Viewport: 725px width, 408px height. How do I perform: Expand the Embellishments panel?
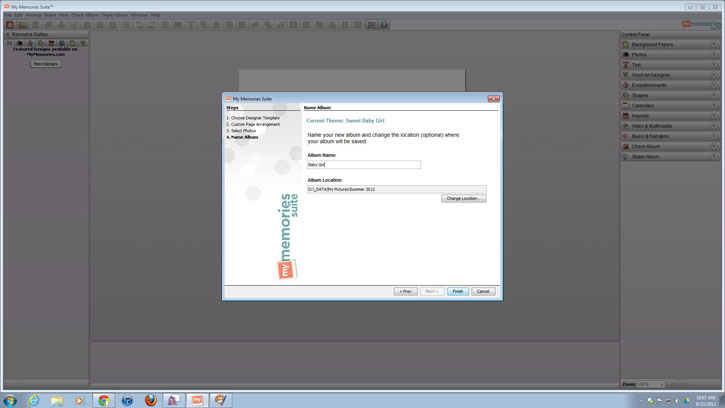(670, 85)
